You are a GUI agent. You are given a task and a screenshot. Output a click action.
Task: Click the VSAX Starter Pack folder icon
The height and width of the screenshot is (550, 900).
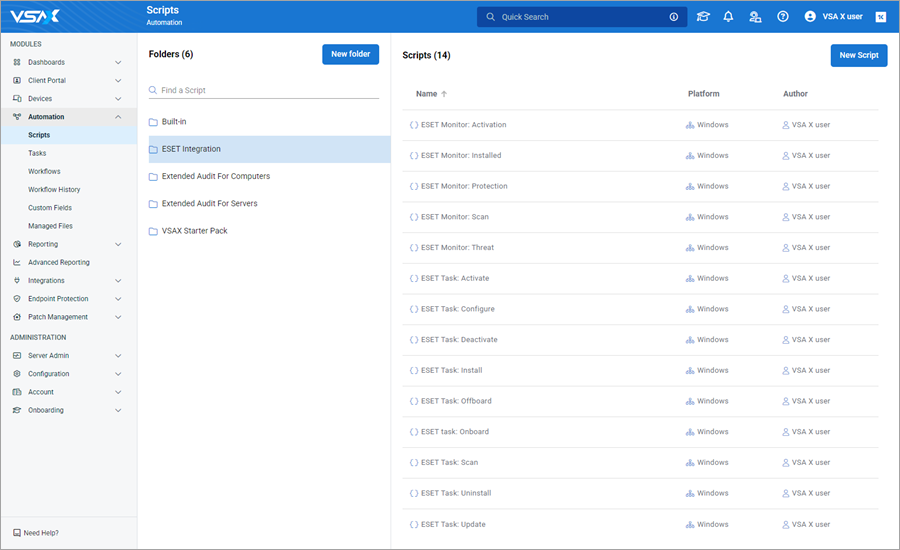click(x=153, y=231)
